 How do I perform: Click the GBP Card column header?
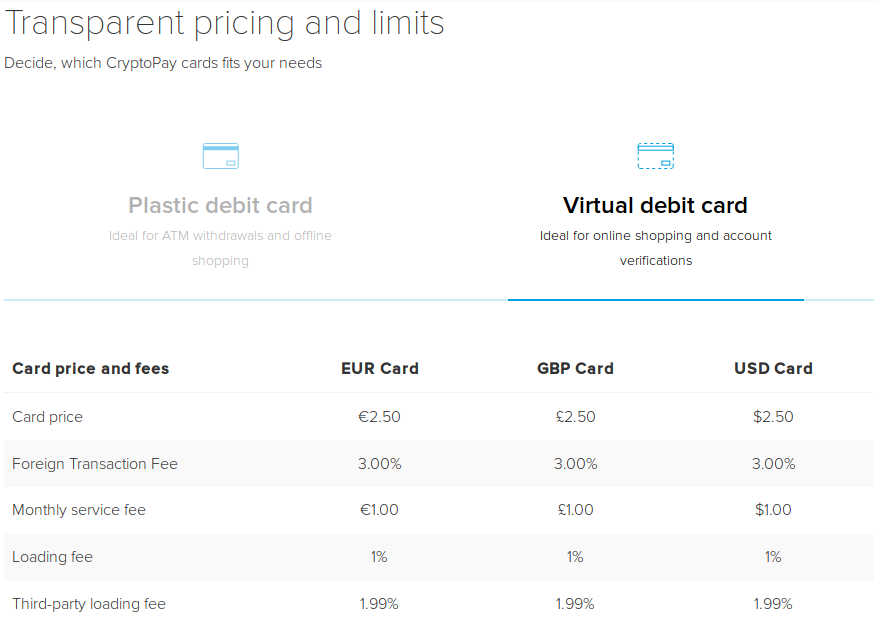point(575,368)
